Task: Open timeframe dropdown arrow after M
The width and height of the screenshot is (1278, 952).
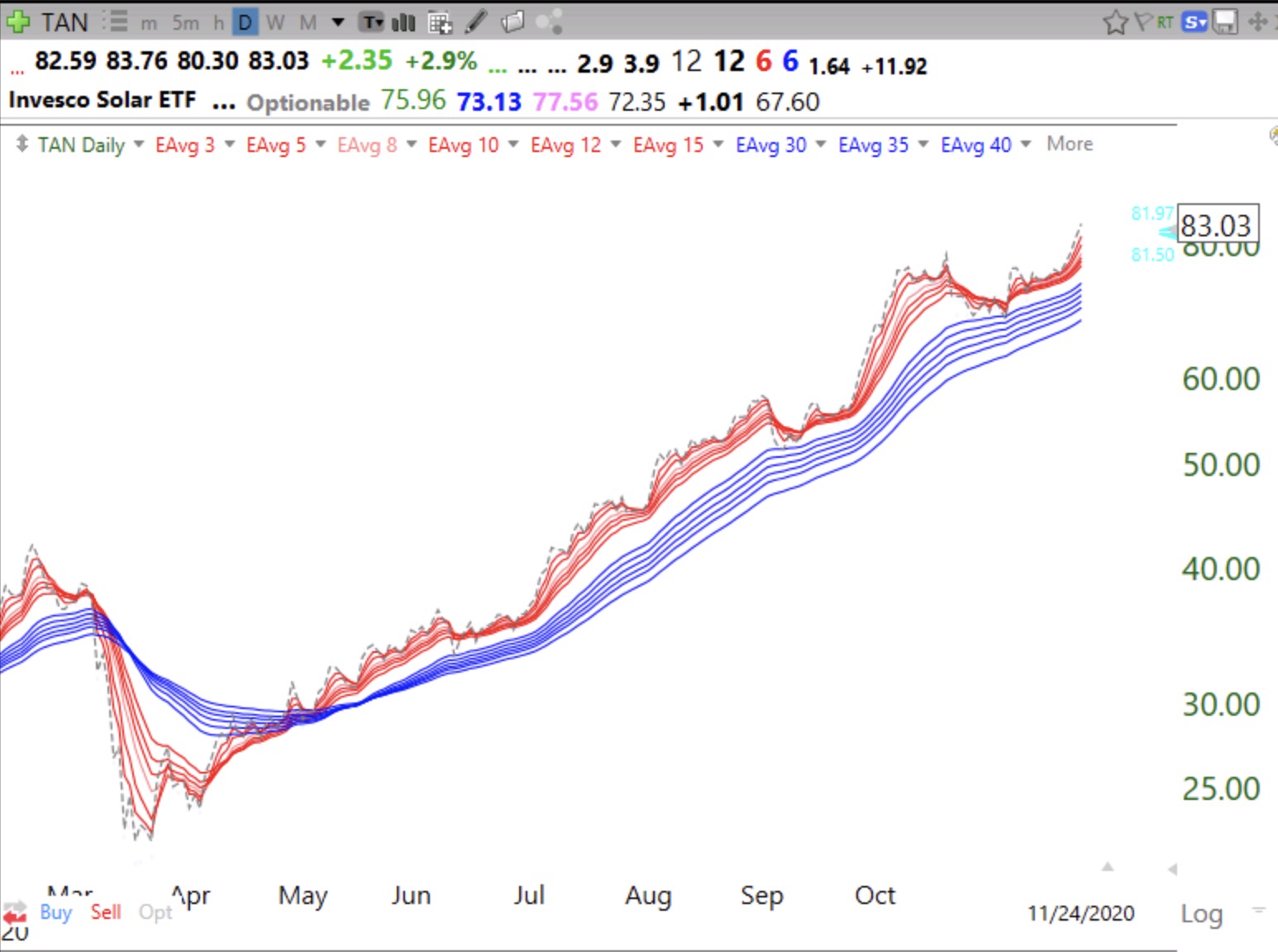Action: [338, 22]
